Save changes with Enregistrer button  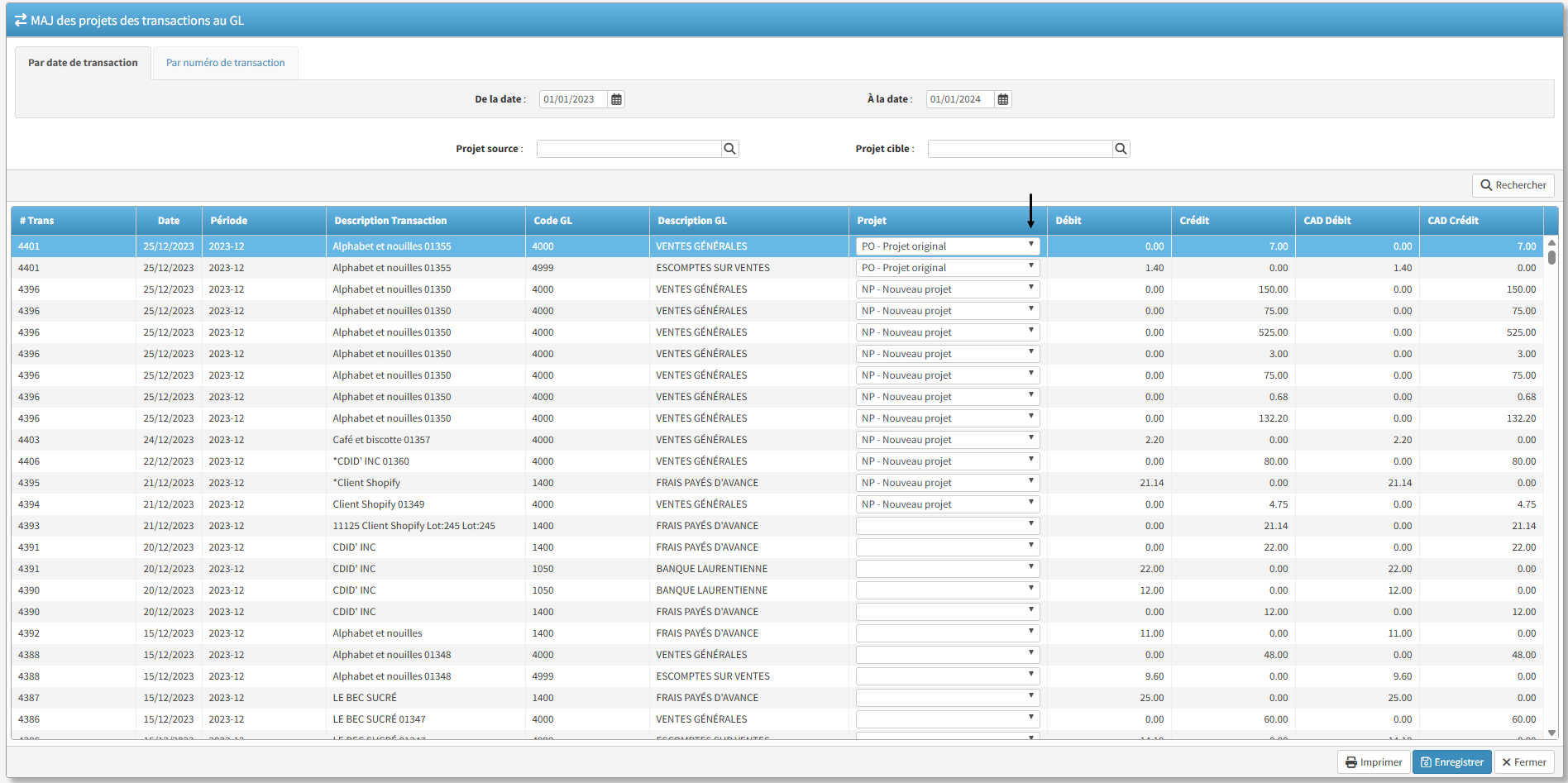tap(1451, 762)
